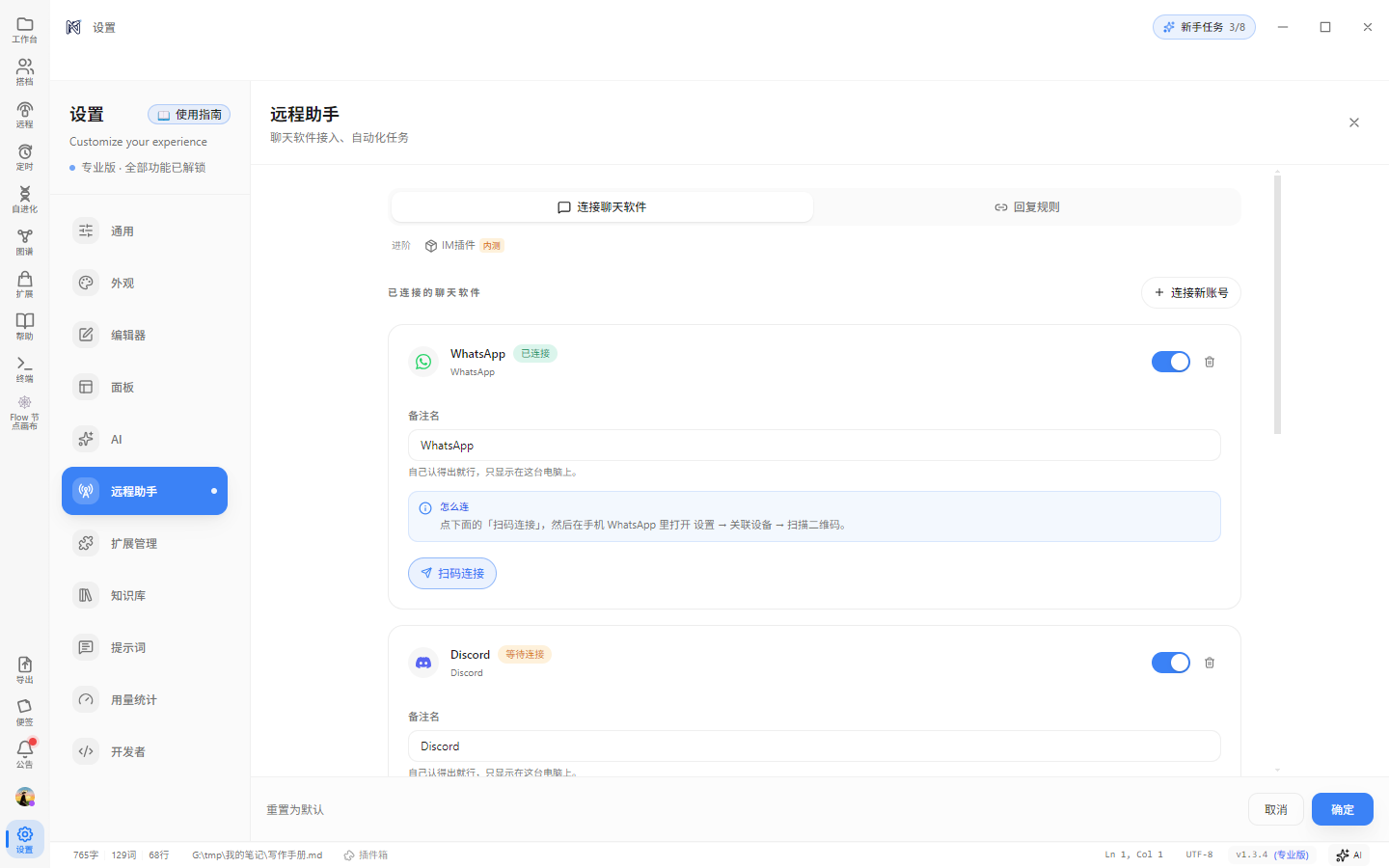
Task: Open 面板 panel settings
Action: 145,388
